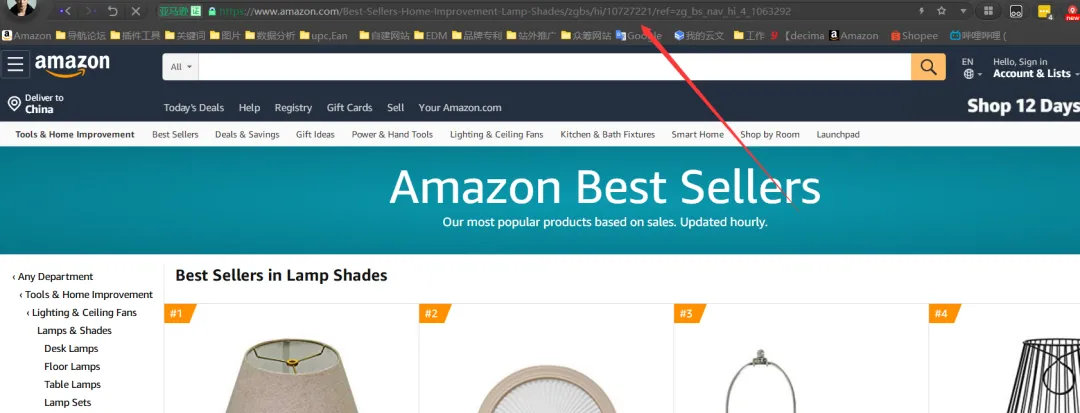Screen dimensions: 1080x413
Task: Click the undo/restore page icon
Action: pos(112,11)
